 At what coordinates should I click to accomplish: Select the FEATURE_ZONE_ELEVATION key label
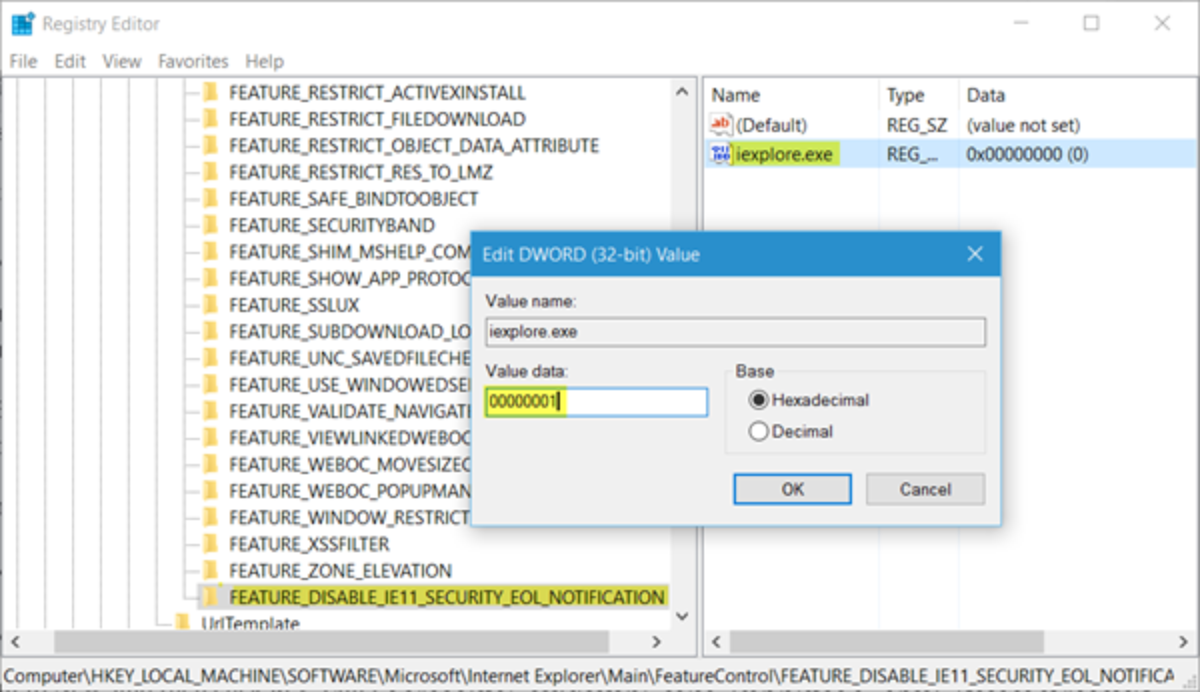click(340, 570)
